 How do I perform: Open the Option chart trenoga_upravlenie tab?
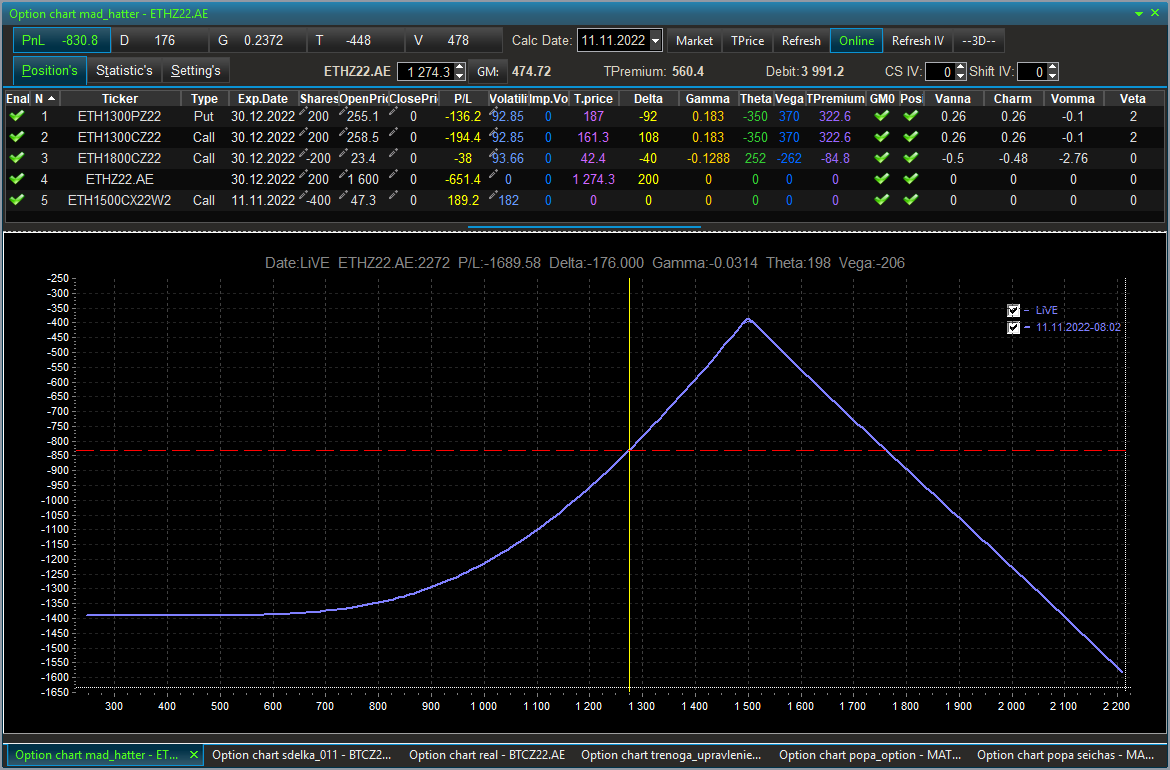click(672, 755)
